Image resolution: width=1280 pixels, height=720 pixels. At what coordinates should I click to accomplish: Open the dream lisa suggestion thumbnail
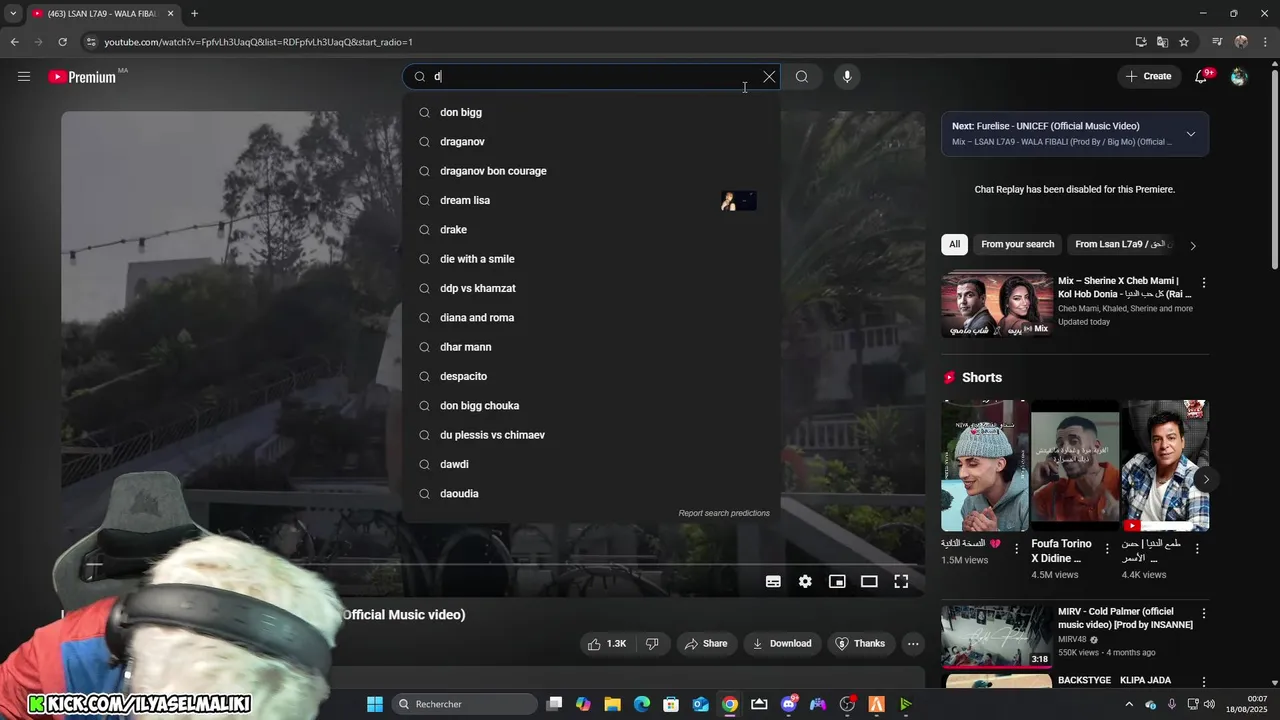click(x=738, y=201)
